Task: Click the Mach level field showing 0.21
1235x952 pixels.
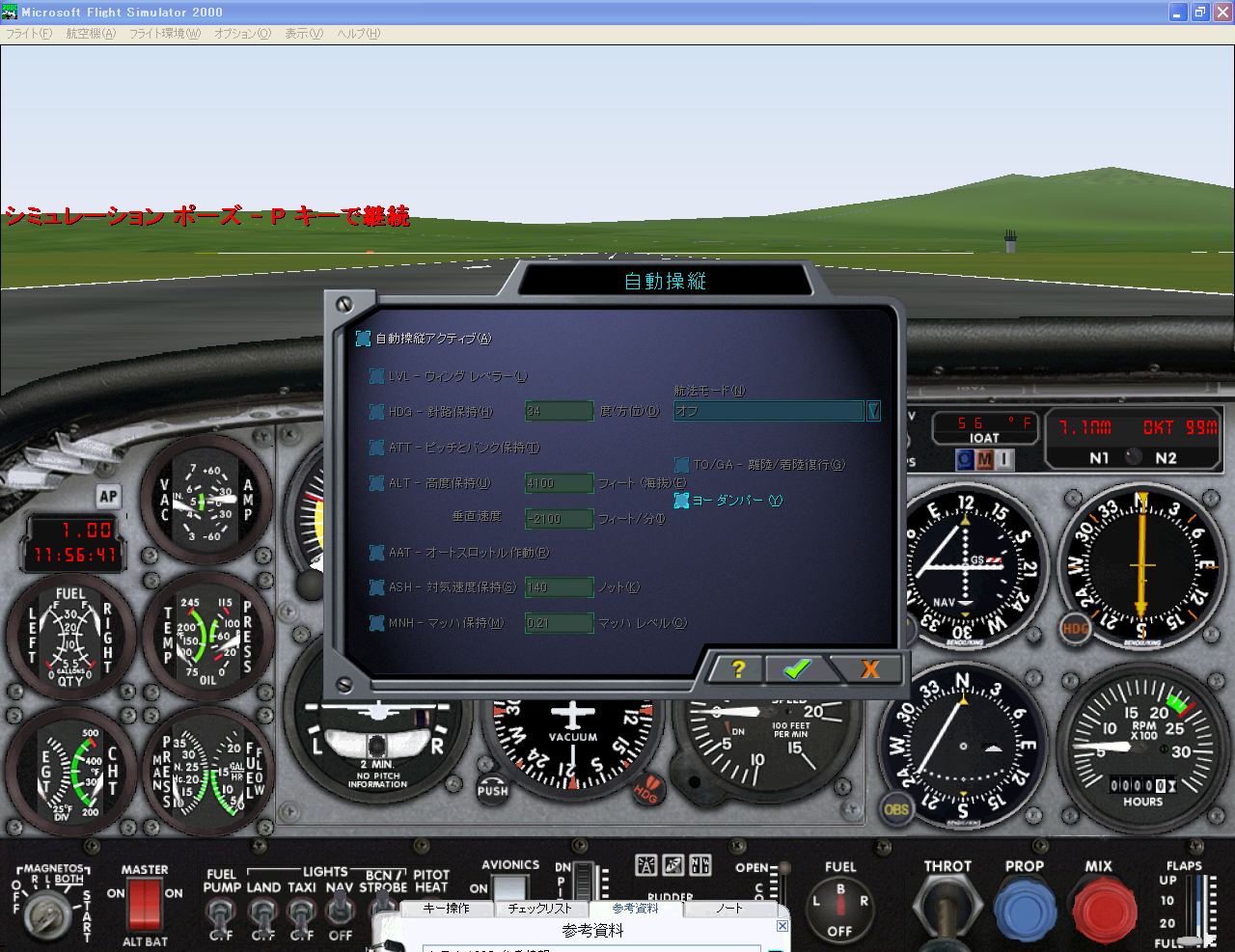Action: click(x=559, y=623)
